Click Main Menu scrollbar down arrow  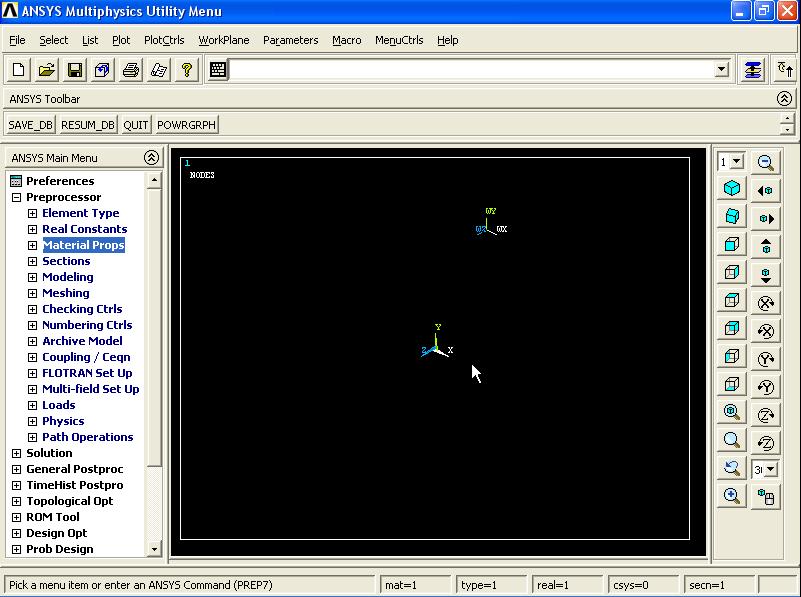(x=154, y=550)
